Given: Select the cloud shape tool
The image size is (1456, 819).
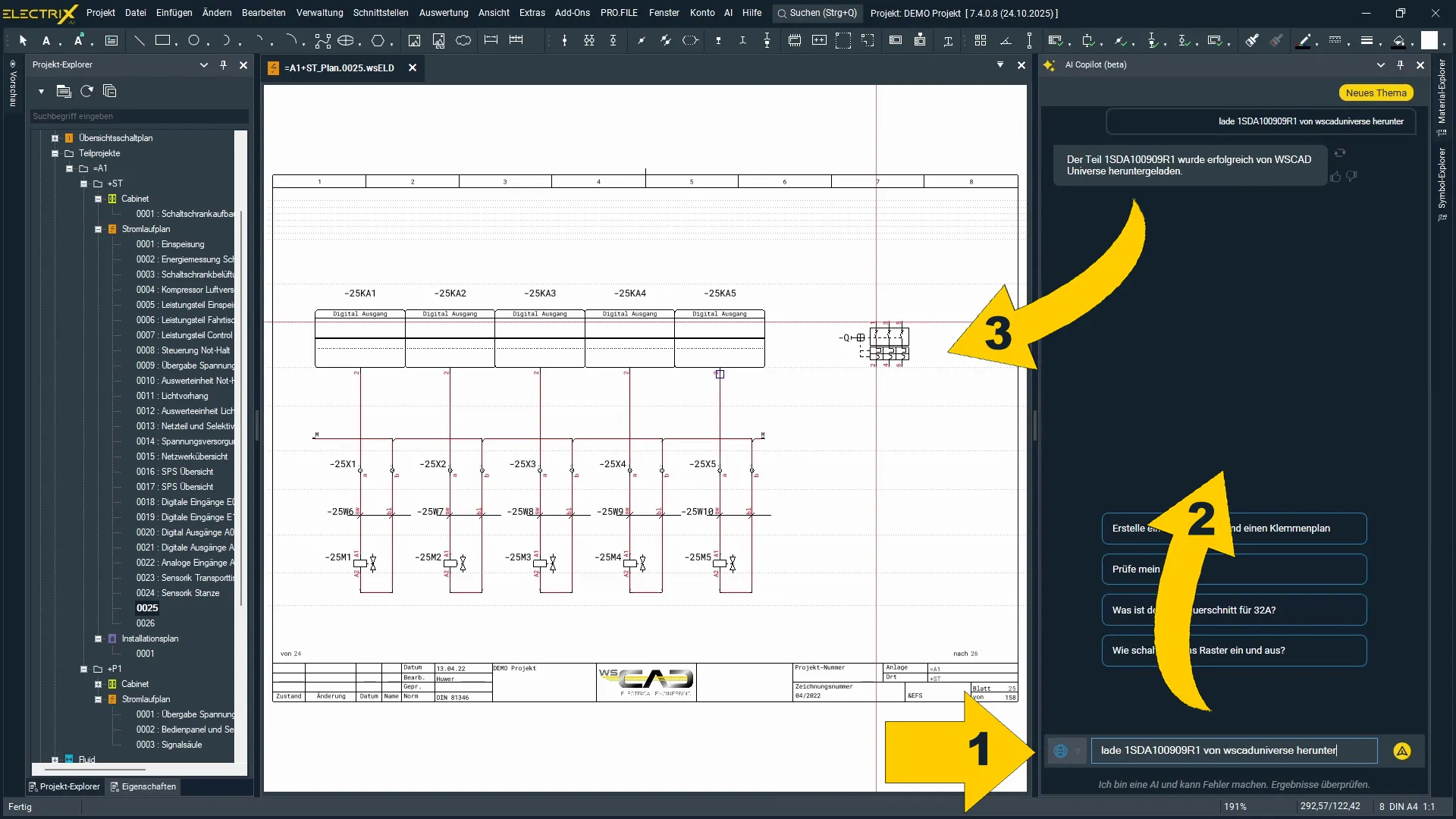Looking at the screenshot, I should 463,40.
